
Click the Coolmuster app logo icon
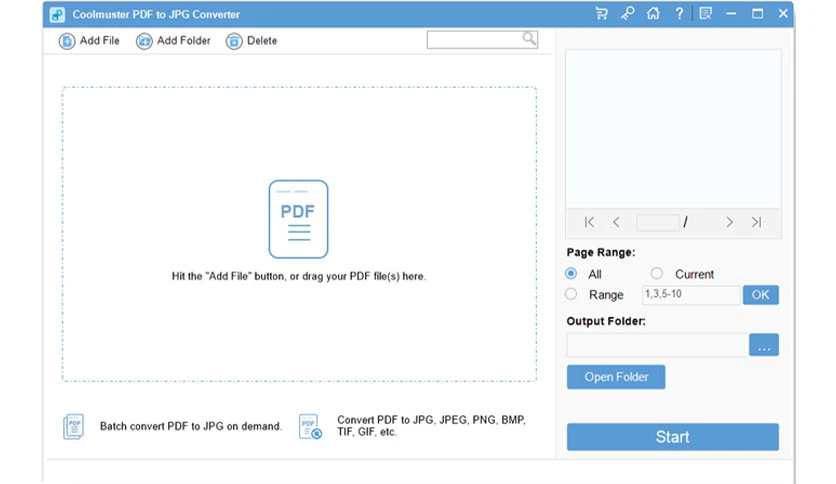[57, 14]
